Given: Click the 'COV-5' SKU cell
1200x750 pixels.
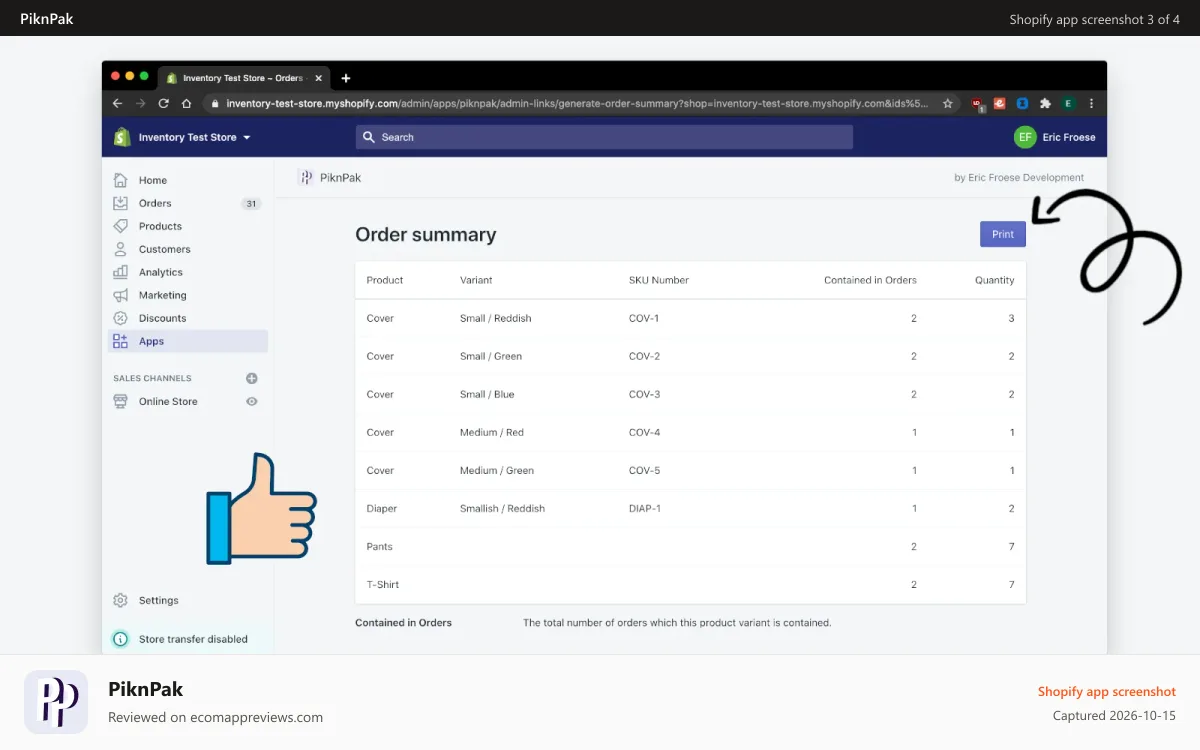Looking at the screenshot, I should tap(644, 470).
